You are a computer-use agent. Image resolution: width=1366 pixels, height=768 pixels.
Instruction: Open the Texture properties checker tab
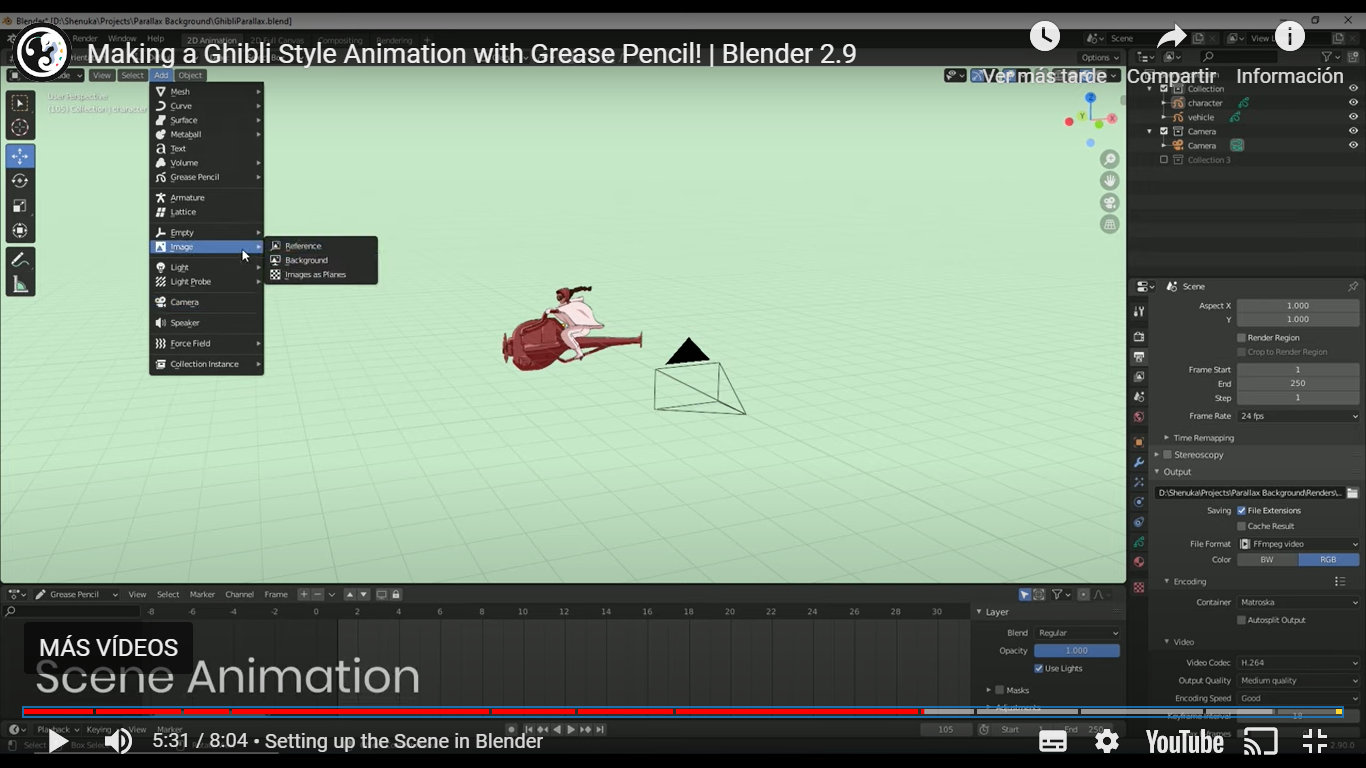[1139, 587]
